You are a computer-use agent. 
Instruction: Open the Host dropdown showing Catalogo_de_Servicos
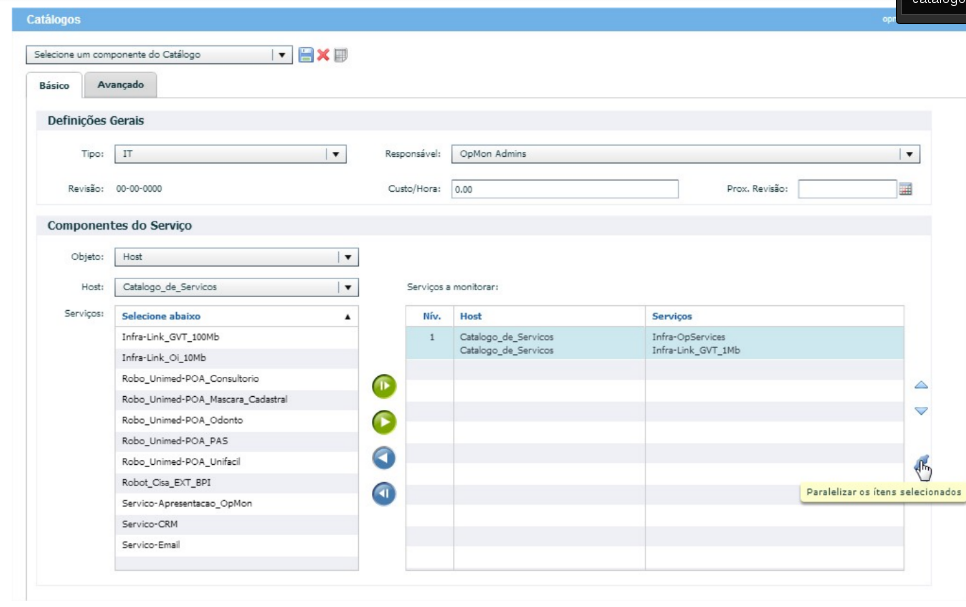point(347,287)
